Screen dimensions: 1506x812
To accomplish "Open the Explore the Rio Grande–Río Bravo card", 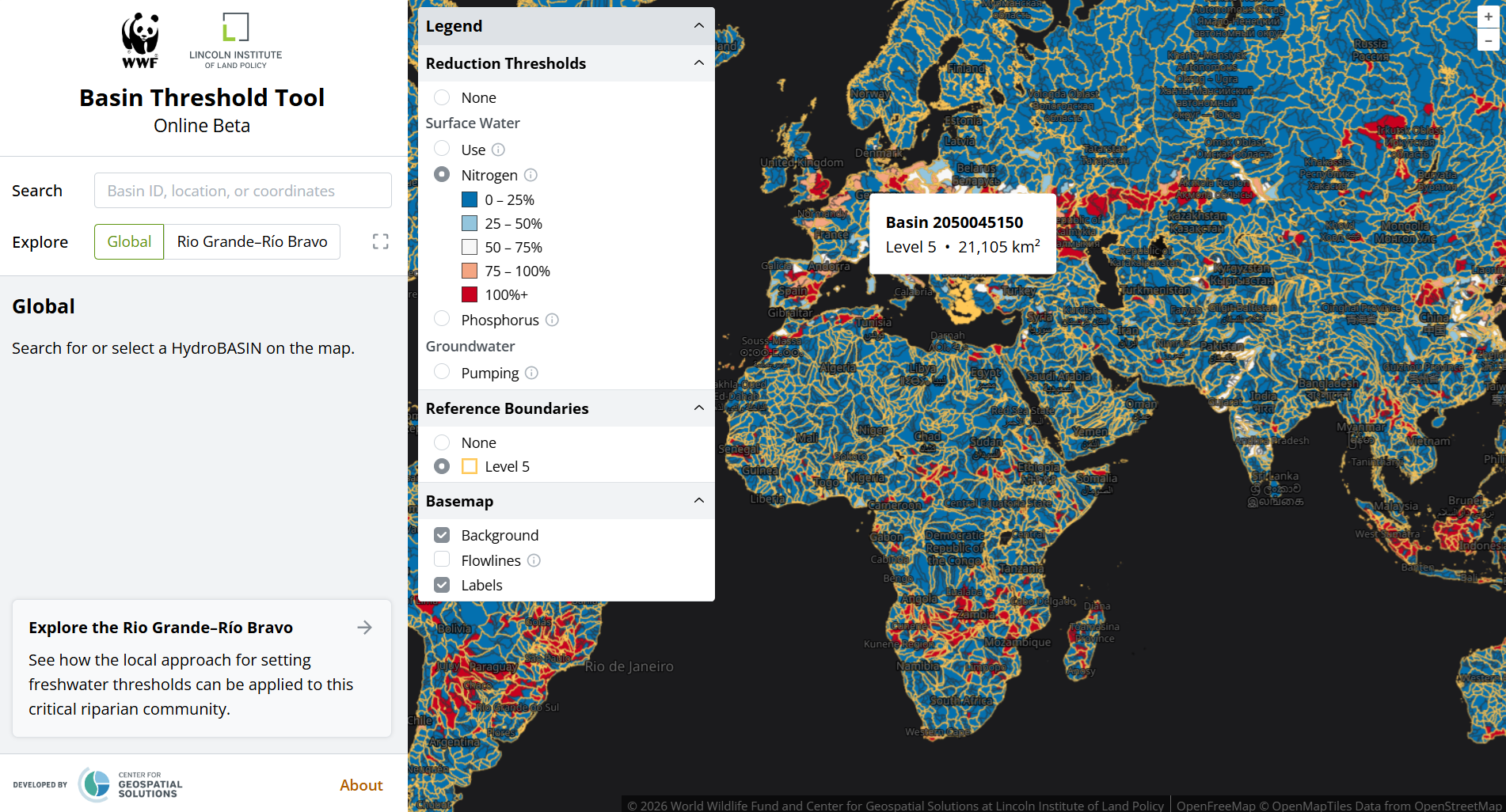I will pyautogui.click(x=202, y=668).
